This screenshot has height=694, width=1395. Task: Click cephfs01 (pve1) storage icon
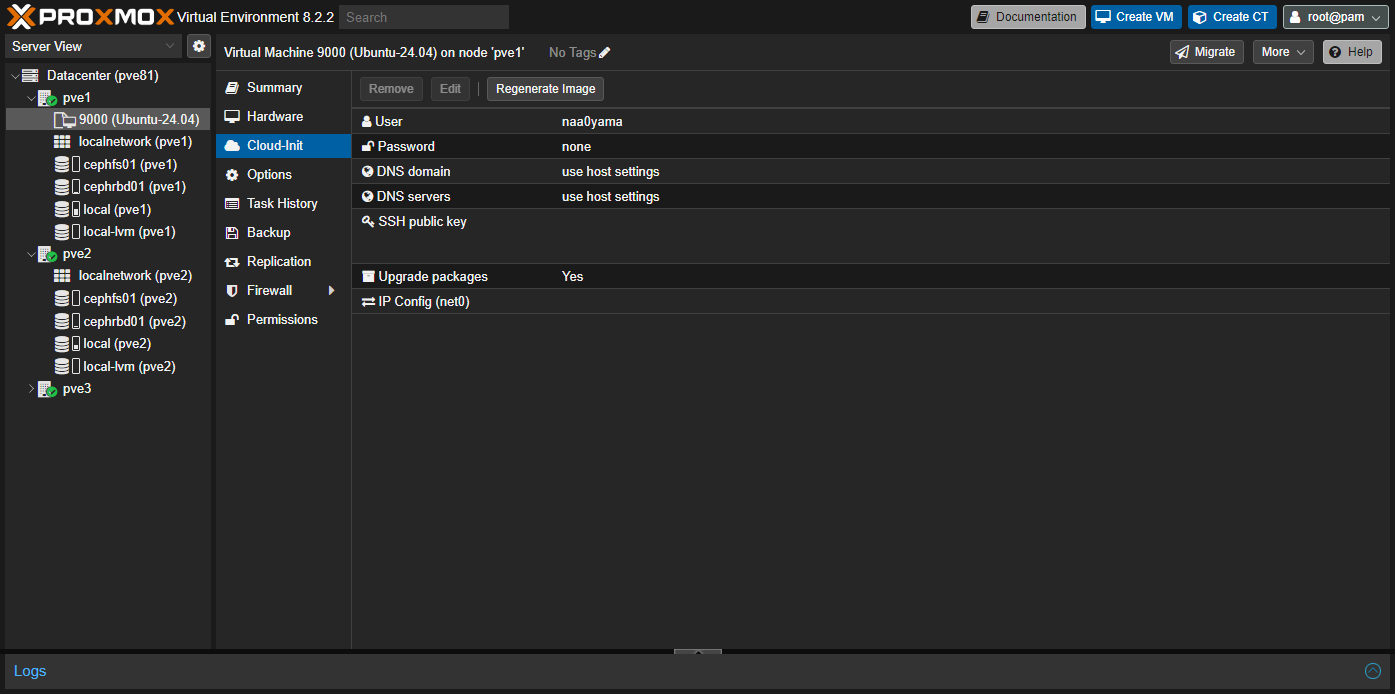click(67, 164)
